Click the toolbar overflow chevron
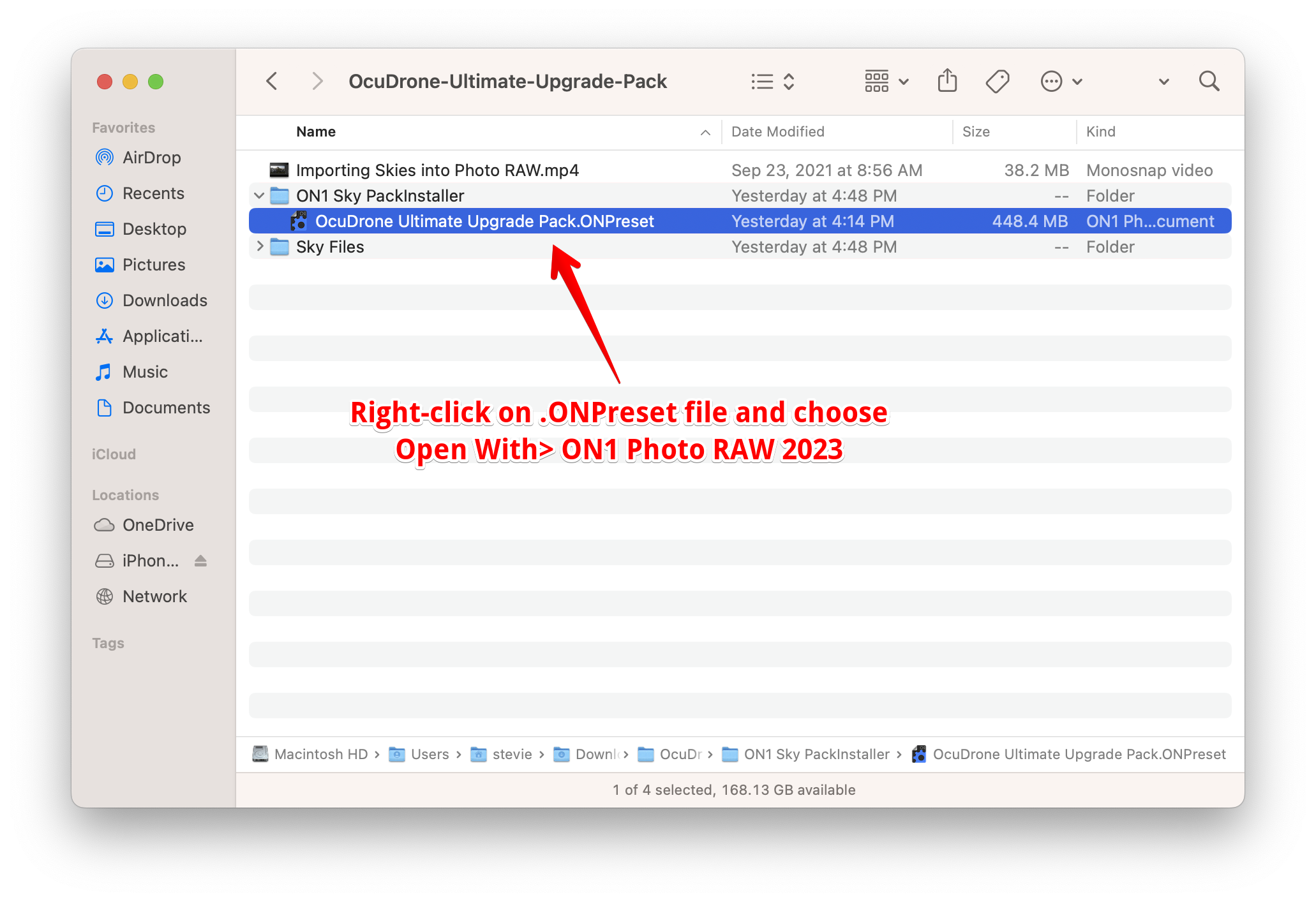The image size is (1316, 902). tap(1163, 81)
